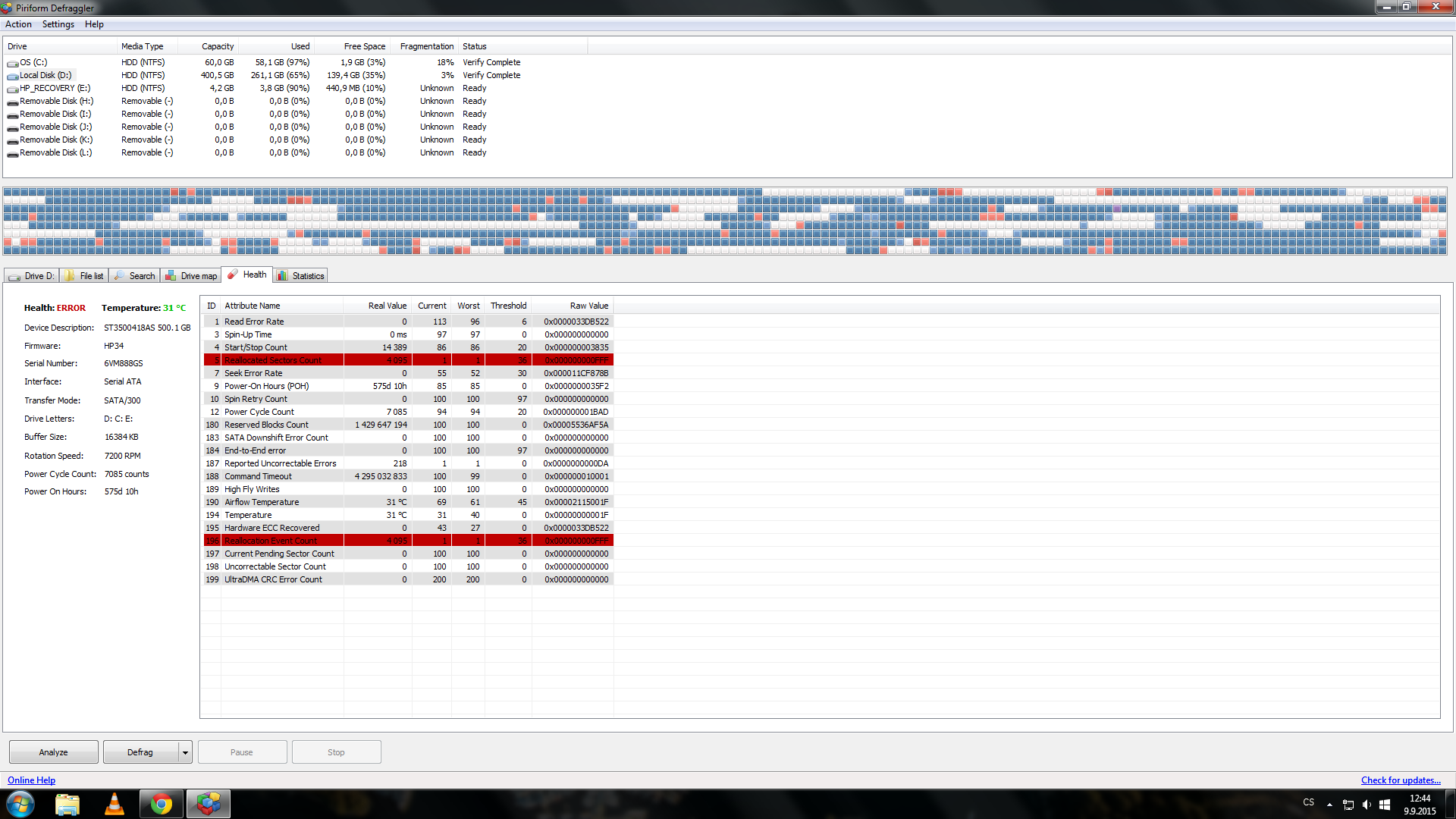This screenshot has width=1456, height=819.
Task: Select Removable Disk (K:) icon
Action: pyautogui.click(x=13, y=140)
